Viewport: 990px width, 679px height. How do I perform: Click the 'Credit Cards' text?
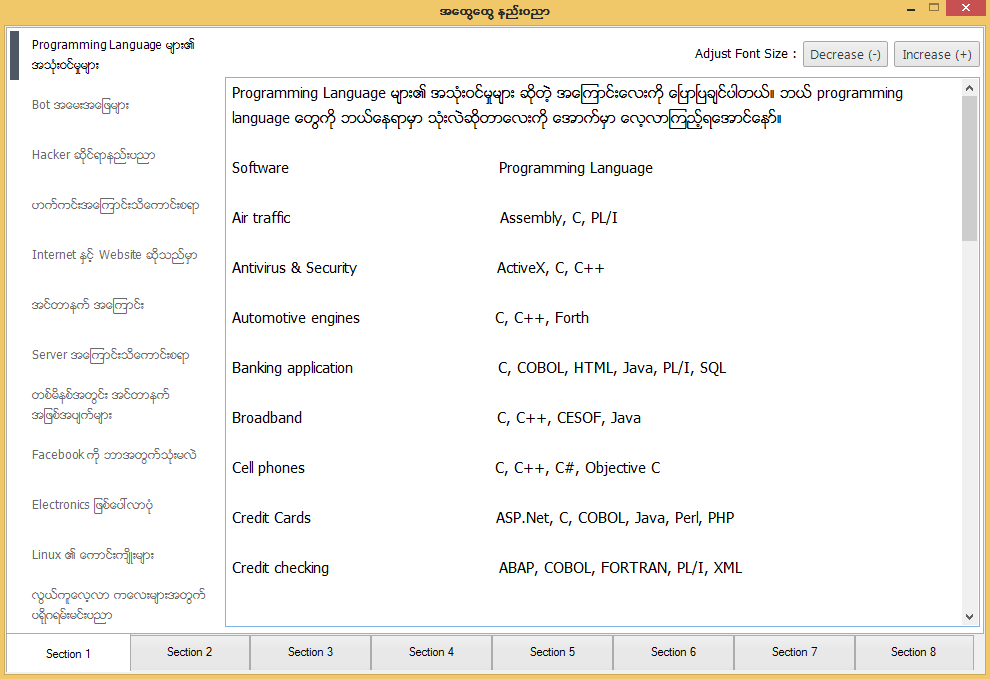click(x=271, y=518)
